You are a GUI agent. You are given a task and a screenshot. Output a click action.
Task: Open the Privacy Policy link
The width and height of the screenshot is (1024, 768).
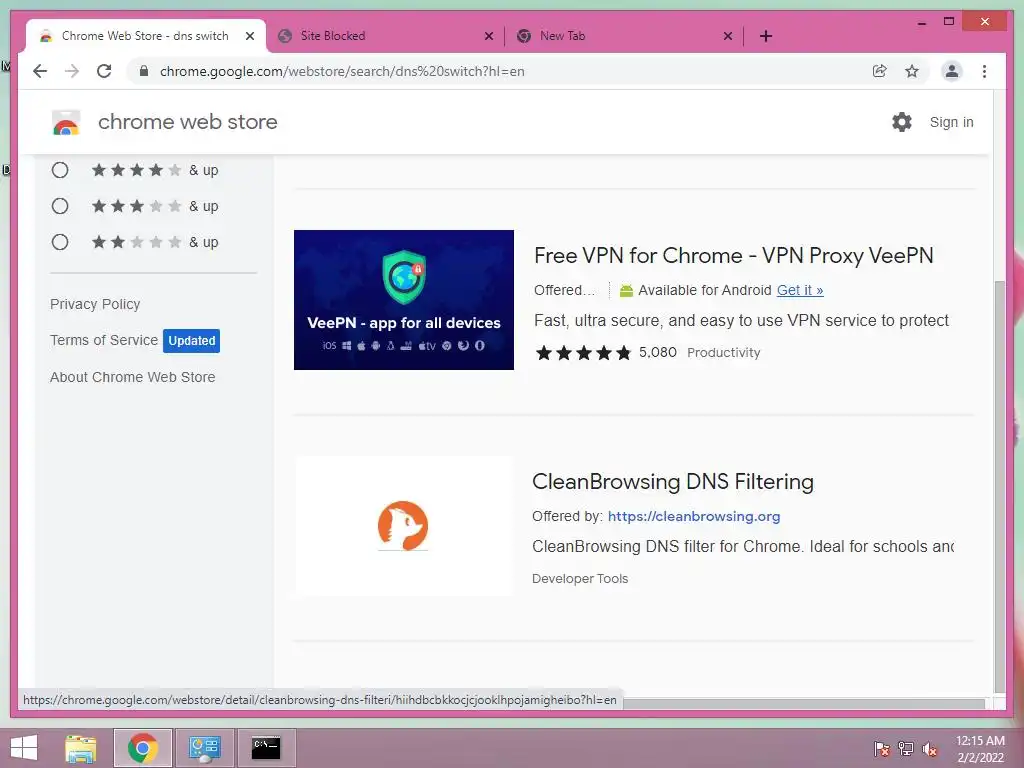(95, 304)
